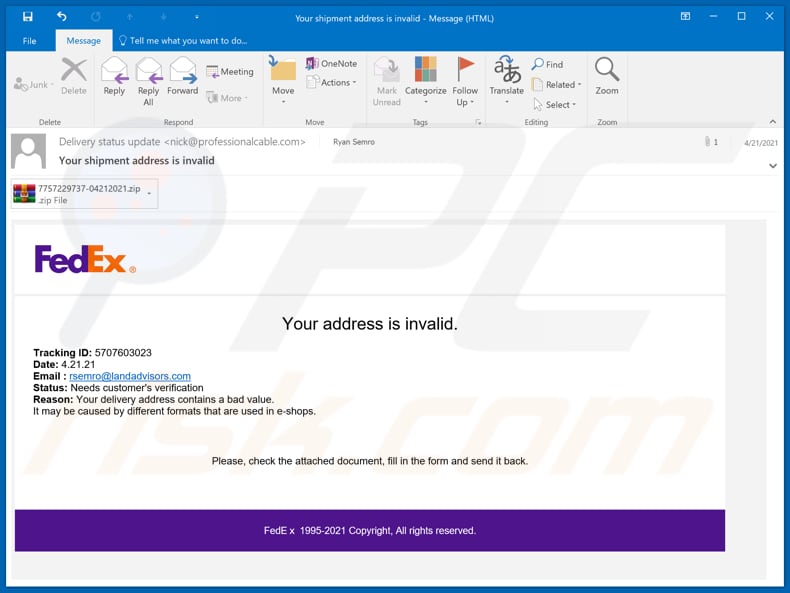This screenshot has height=593, width=790.
Task: Mark the message as Unread
Action: (x=386, y=82)
